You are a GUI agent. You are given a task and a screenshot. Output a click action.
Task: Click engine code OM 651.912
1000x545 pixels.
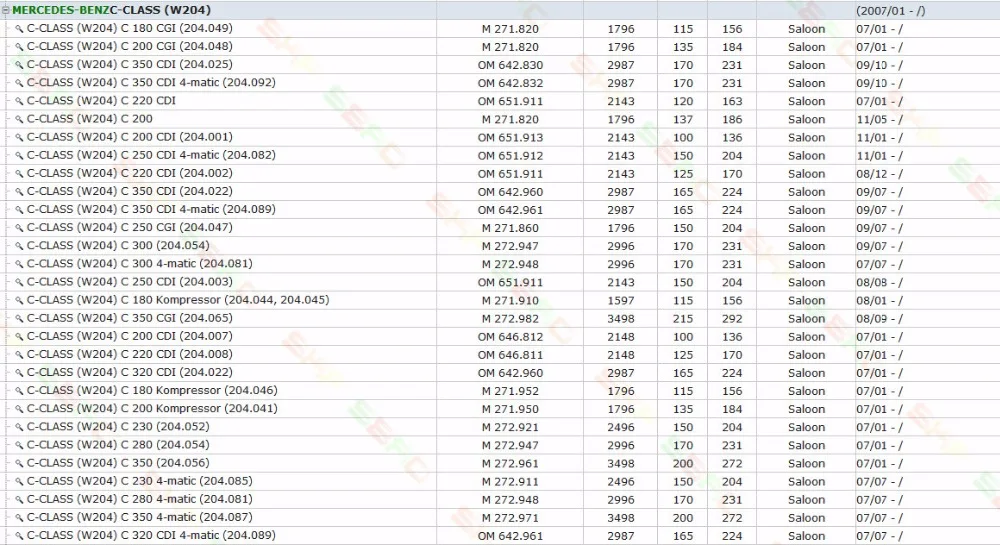510,156
